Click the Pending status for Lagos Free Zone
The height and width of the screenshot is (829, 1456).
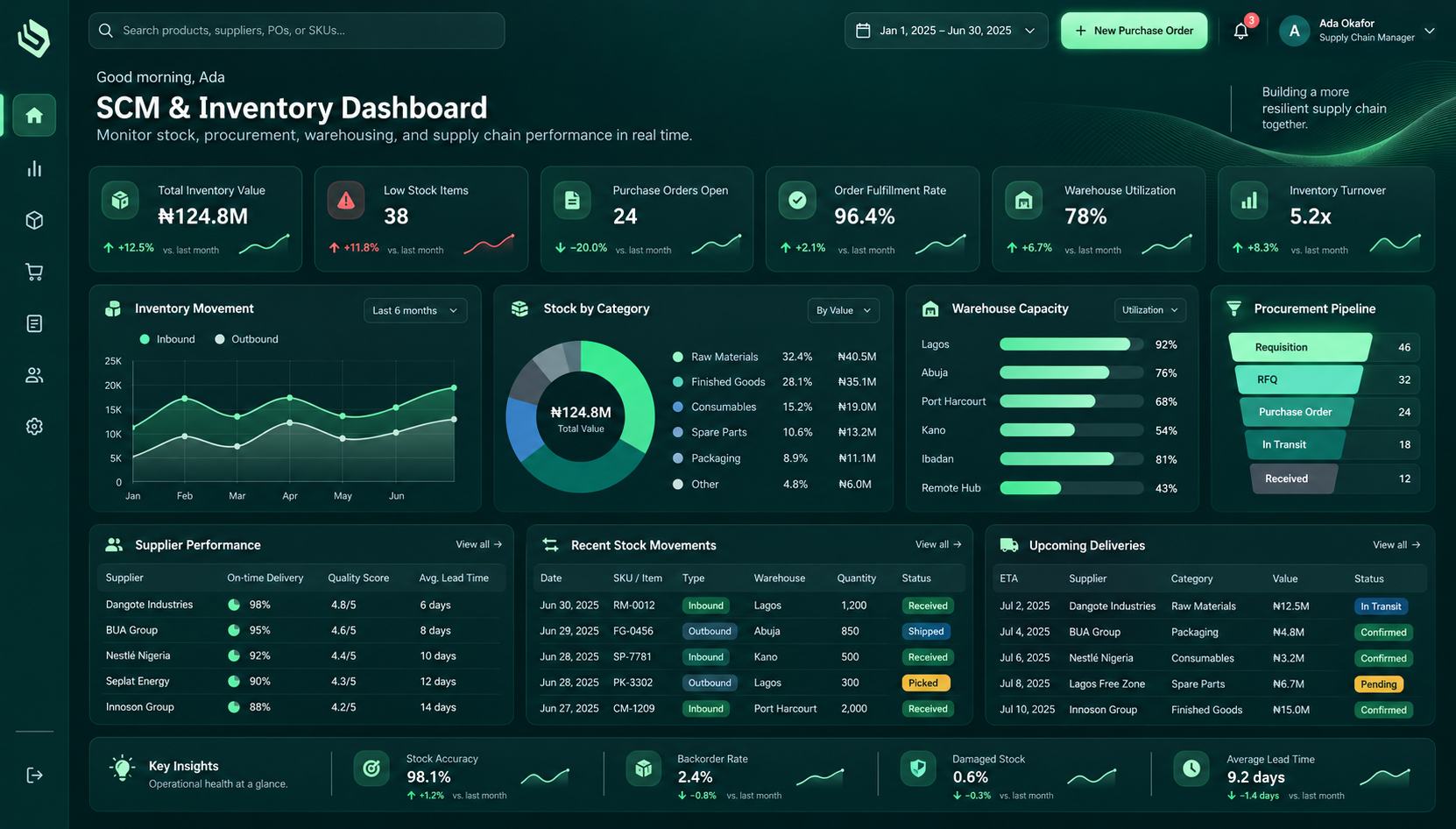[1379, 684]
